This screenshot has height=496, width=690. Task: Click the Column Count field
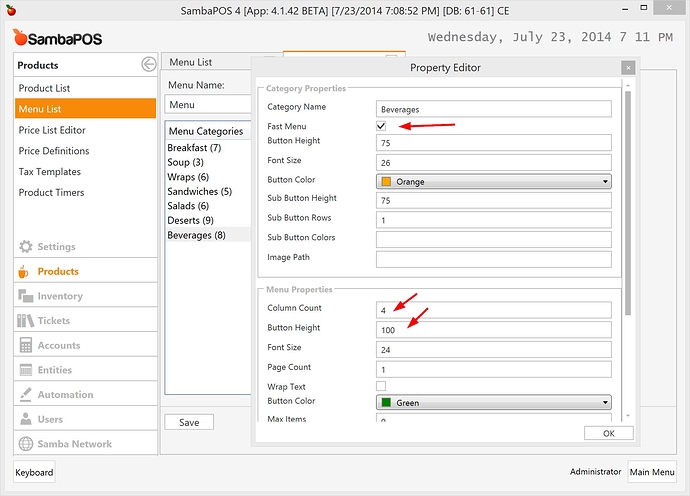tap(494, 310)
